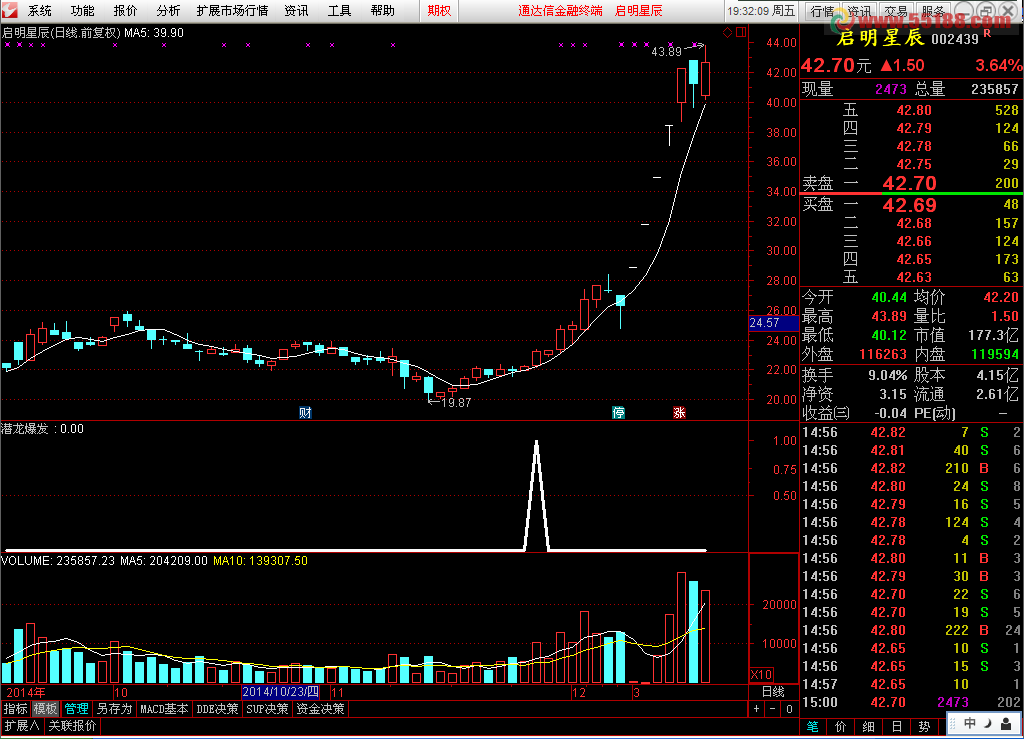Select the 价 price tab

(840, 727)
